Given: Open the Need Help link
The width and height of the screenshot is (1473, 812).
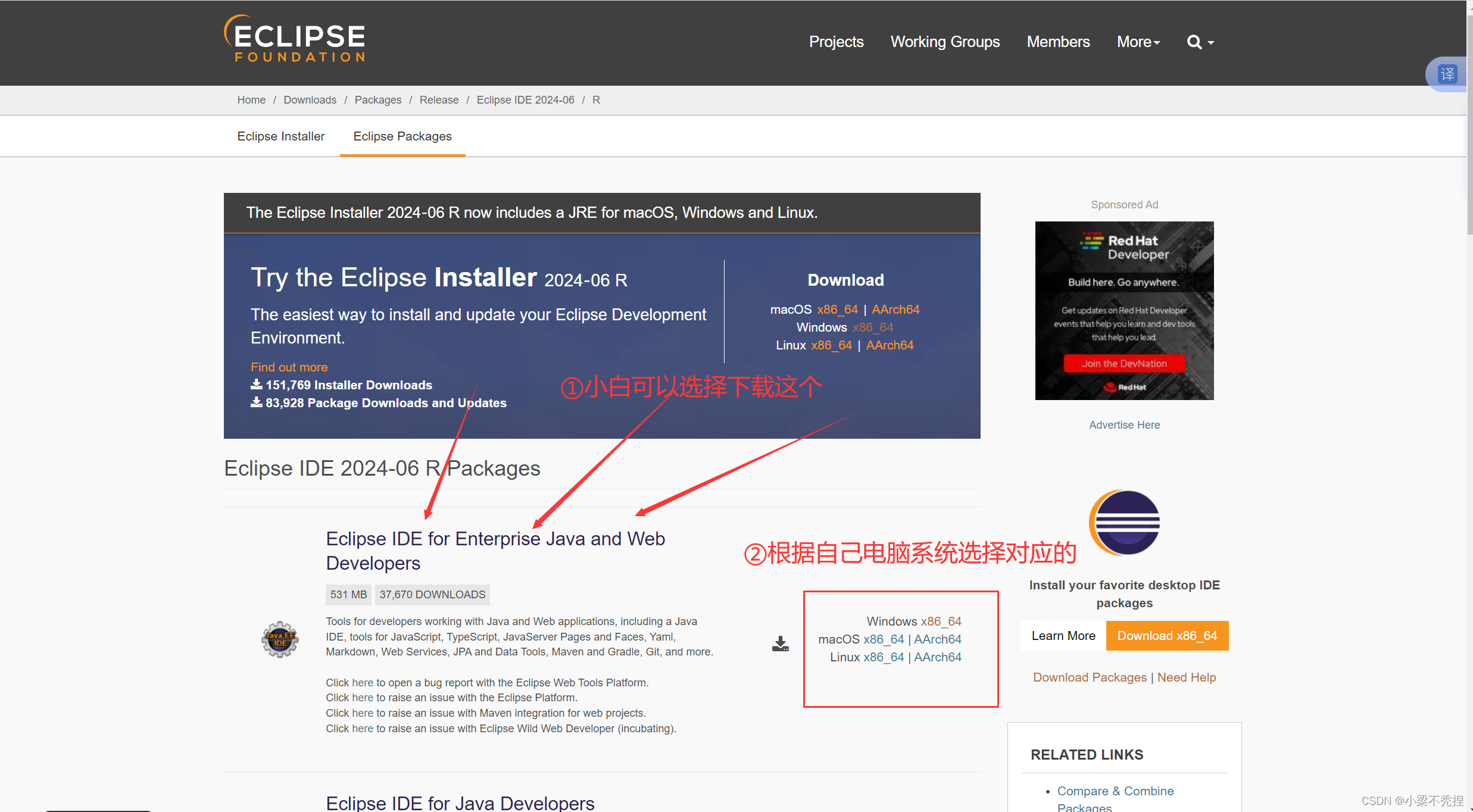Looking at the screenshot, I should (x=1187, y=677).
